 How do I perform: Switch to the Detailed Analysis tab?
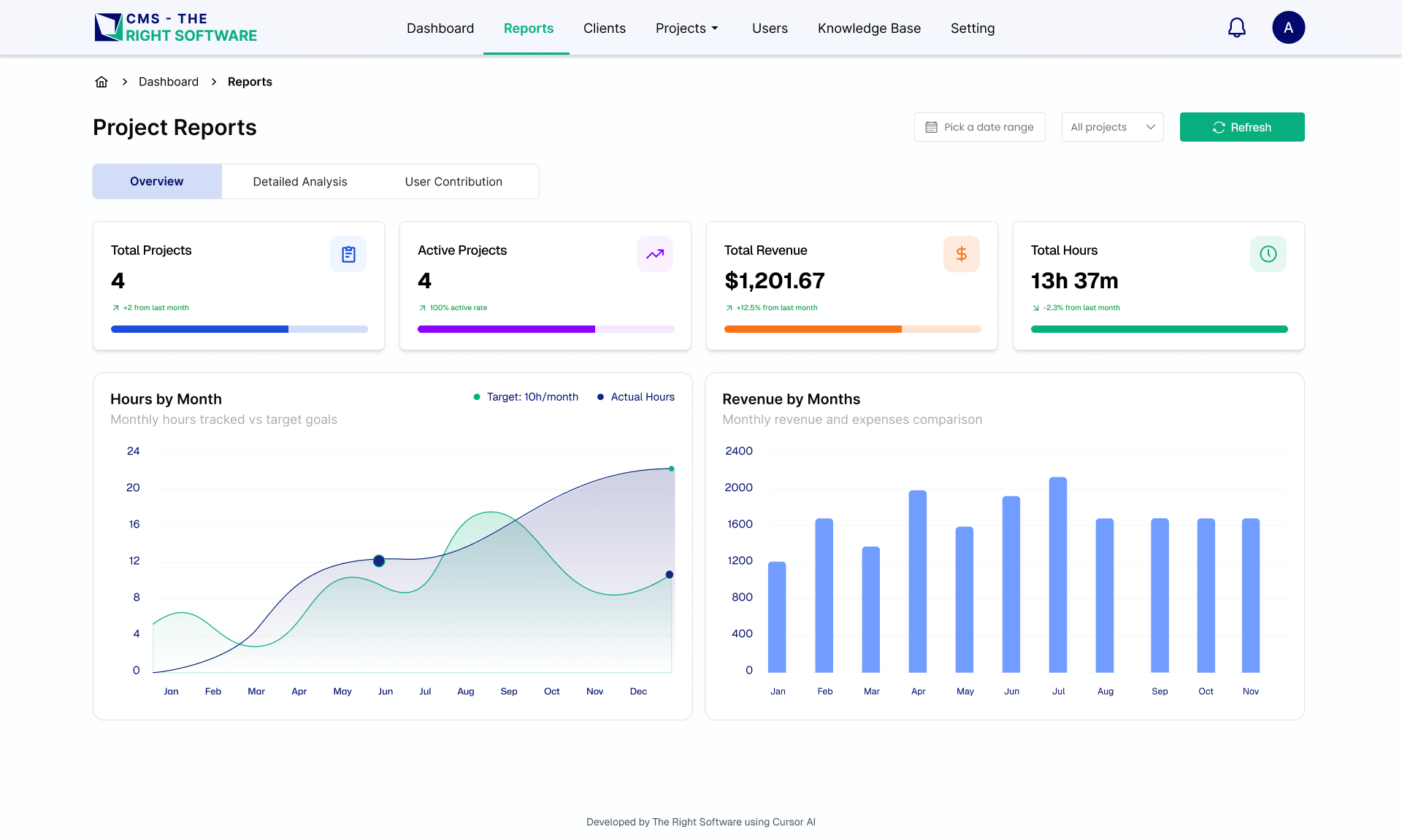click(300, 181)
